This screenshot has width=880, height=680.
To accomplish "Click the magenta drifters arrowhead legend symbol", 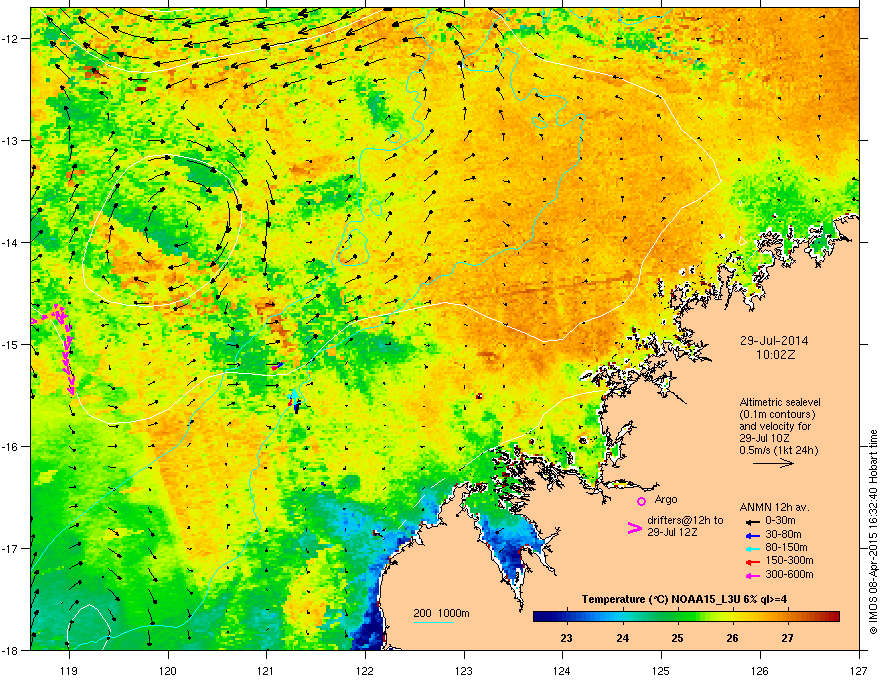I will pos(634,527).
